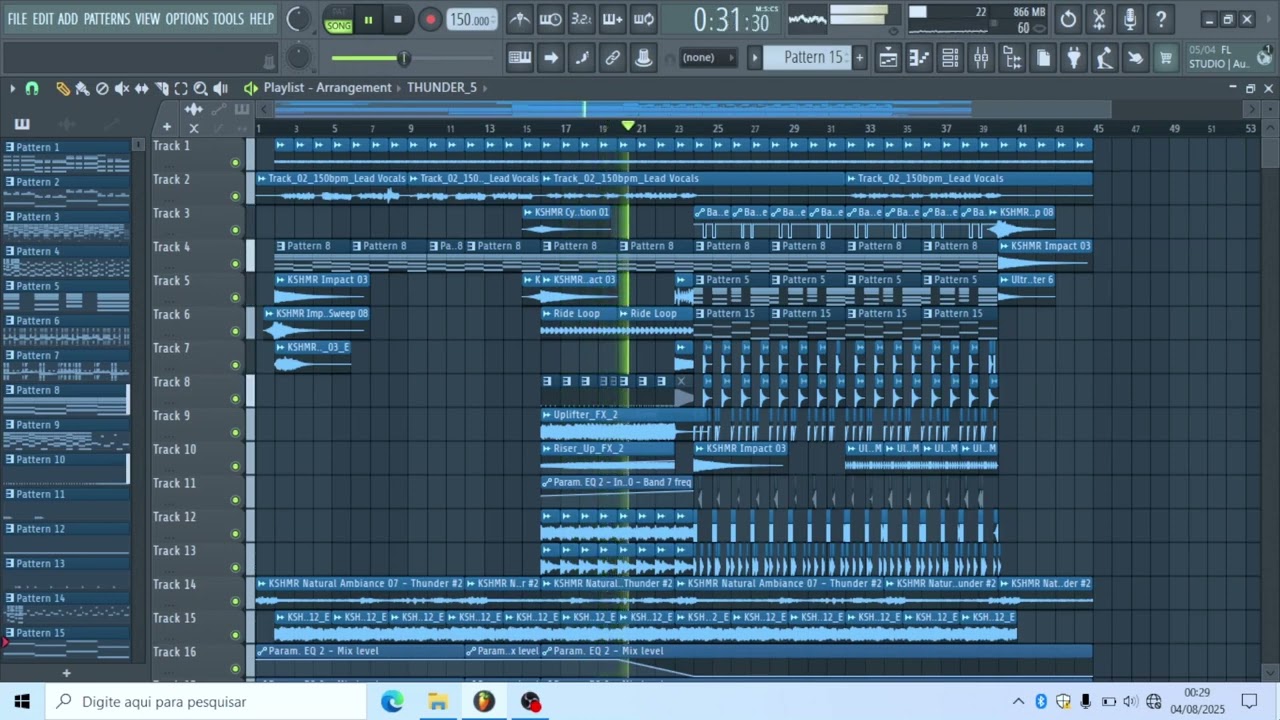Image resolution: width=1280 pixels, height=720 pixels.
Task: Mute Track 9 with its green dot
Action: pyautogui.click(x=236, y=433)
